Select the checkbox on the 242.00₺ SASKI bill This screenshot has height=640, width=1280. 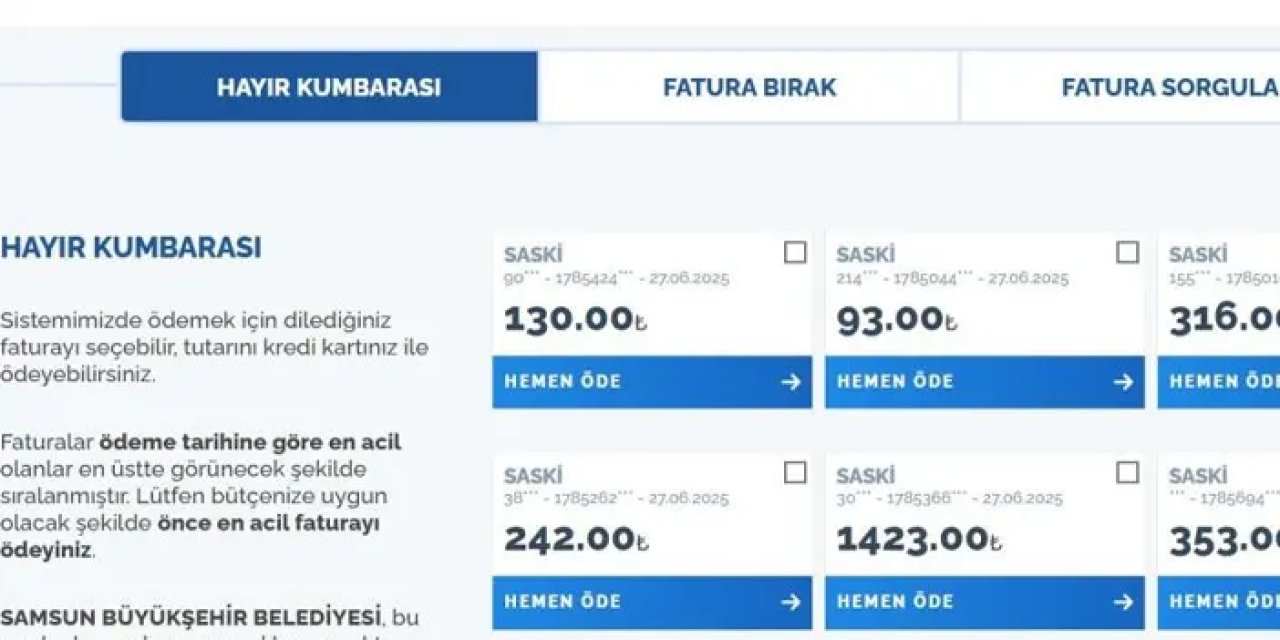[x=797, y=473]
